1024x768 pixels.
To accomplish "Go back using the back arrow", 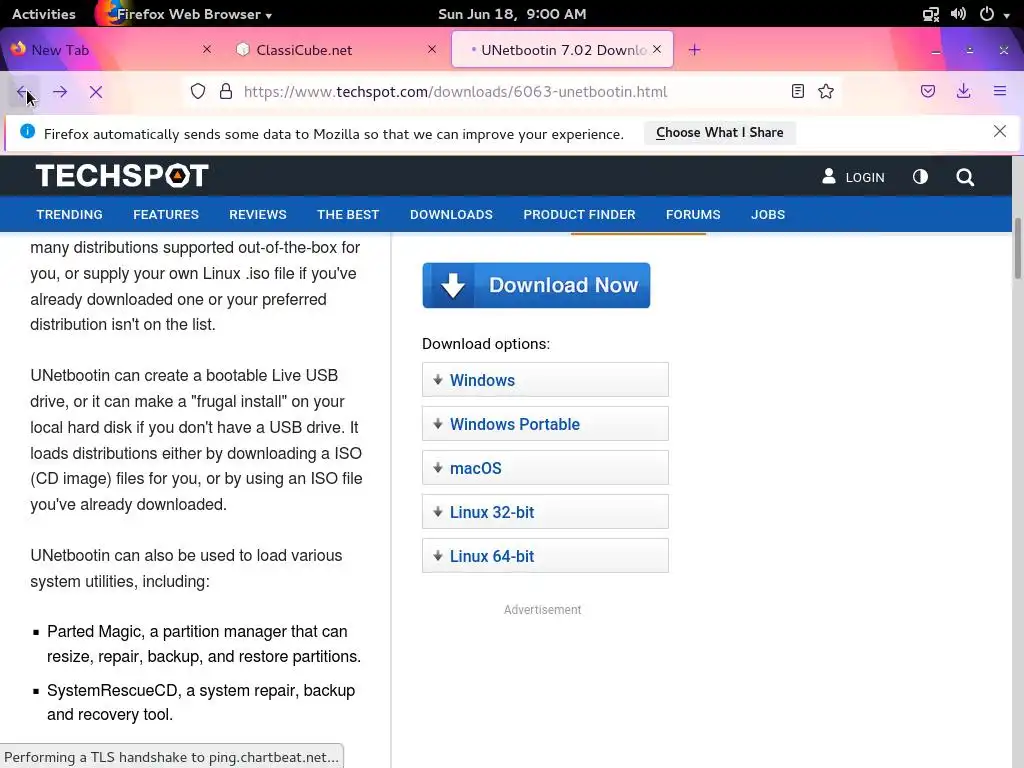I will click(x=22, y=91).
